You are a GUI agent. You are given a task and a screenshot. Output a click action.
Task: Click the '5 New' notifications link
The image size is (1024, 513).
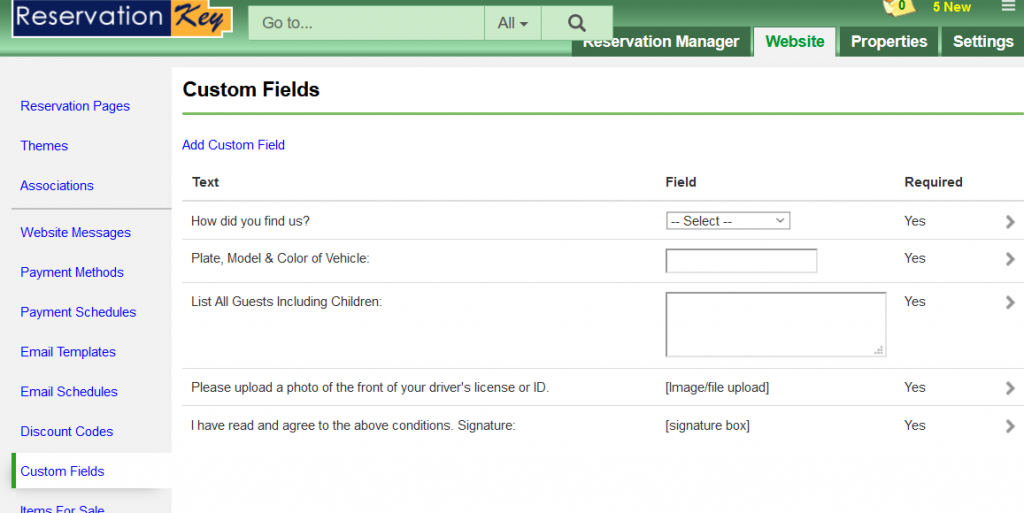click(951, 7)
